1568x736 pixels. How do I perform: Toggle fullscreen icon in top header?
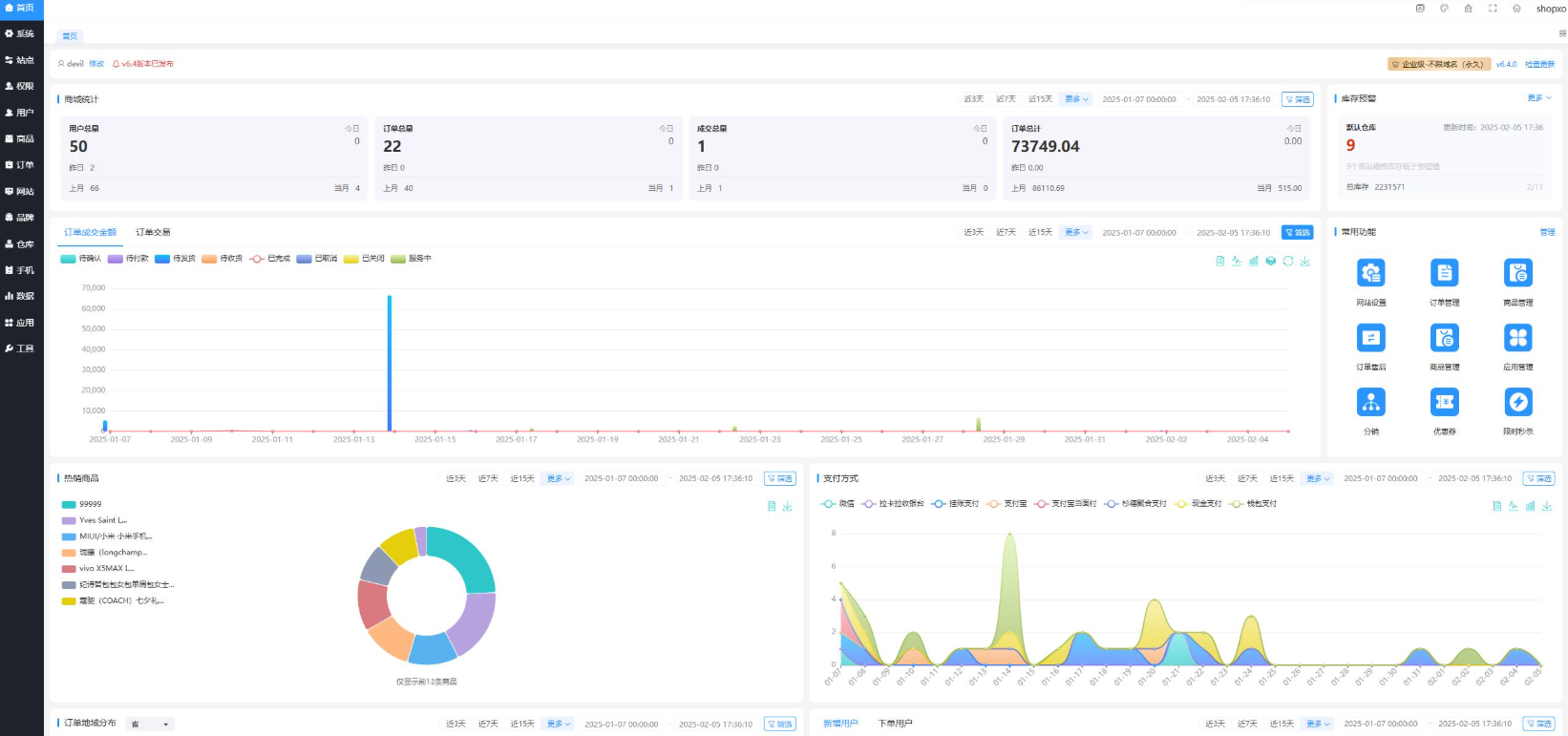coord(1493,8)
